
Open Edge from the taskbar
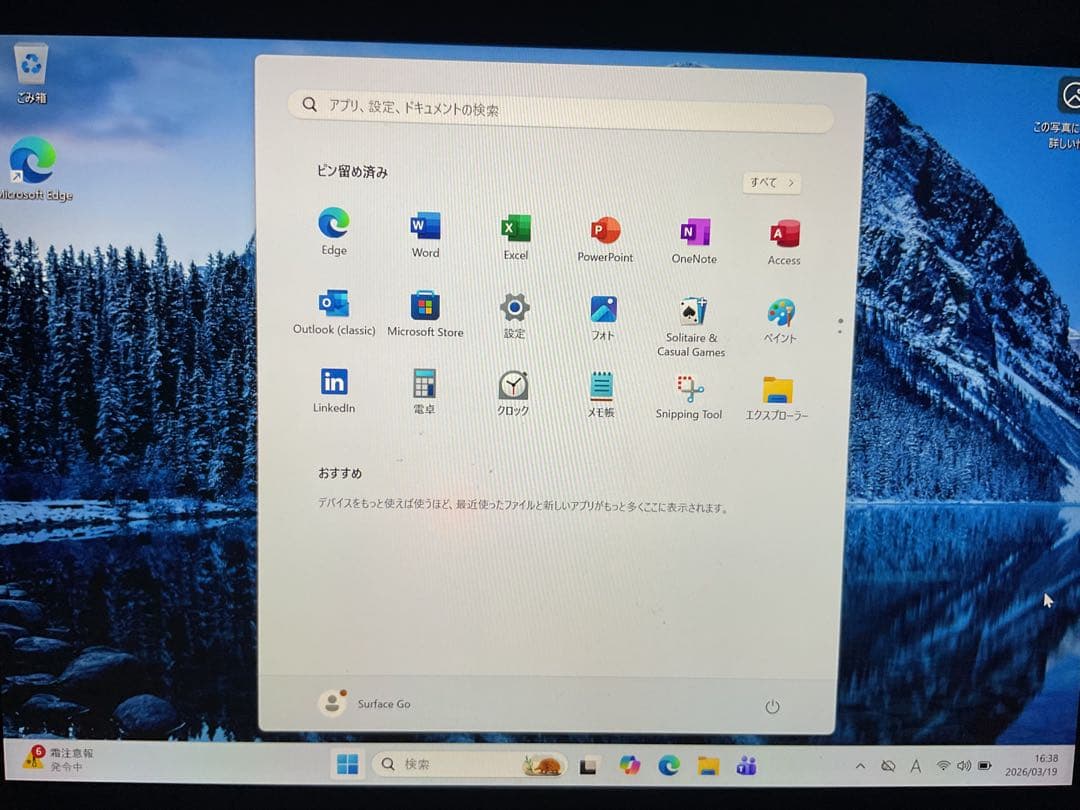point(668,765)
